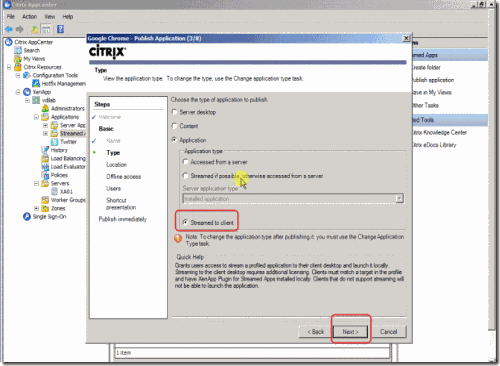Screen dimensions: 500x366
Task: Click the Single Sign-On icon
Action: point(27,217)
